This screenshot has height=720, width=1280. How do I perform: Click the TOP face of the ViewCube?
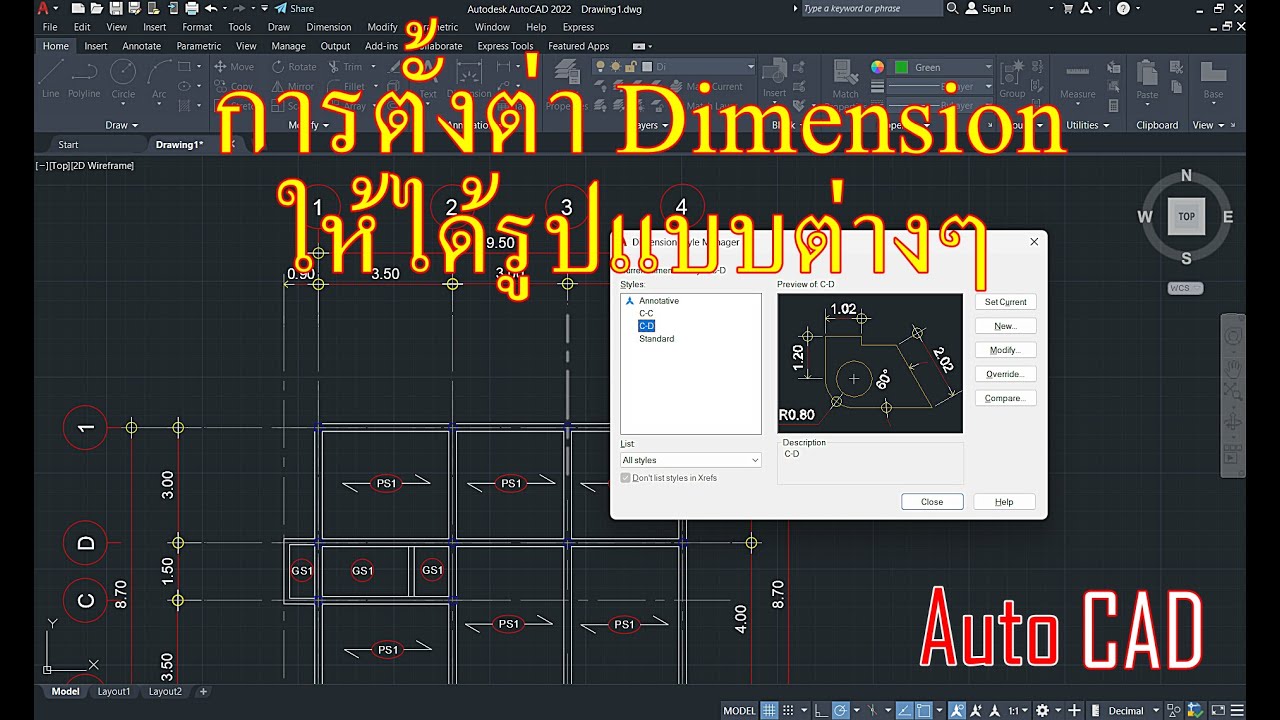click(x=1186, y=216)
